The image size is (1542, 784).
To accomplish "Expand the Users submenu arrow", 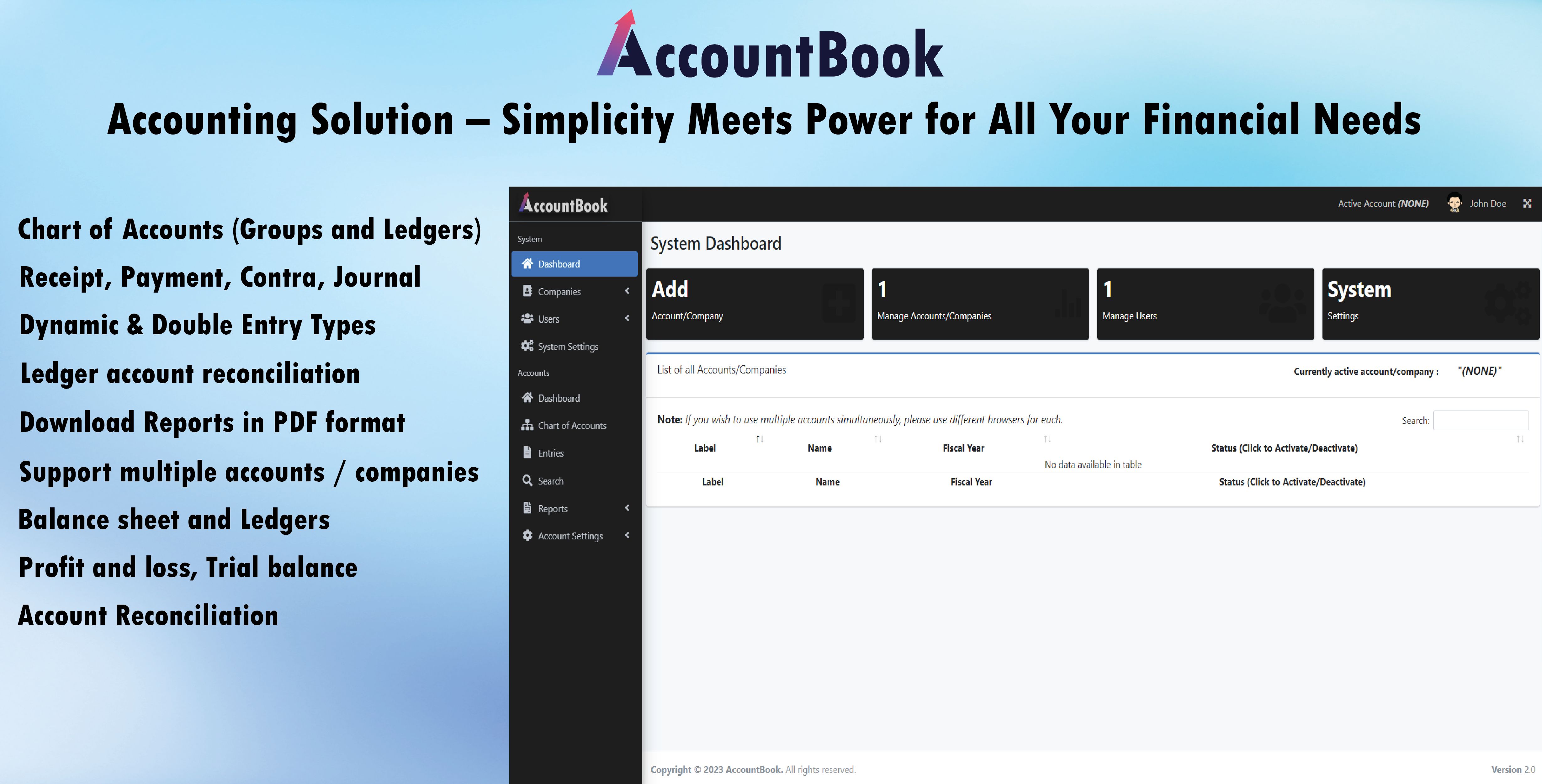I will click(627, 318).
